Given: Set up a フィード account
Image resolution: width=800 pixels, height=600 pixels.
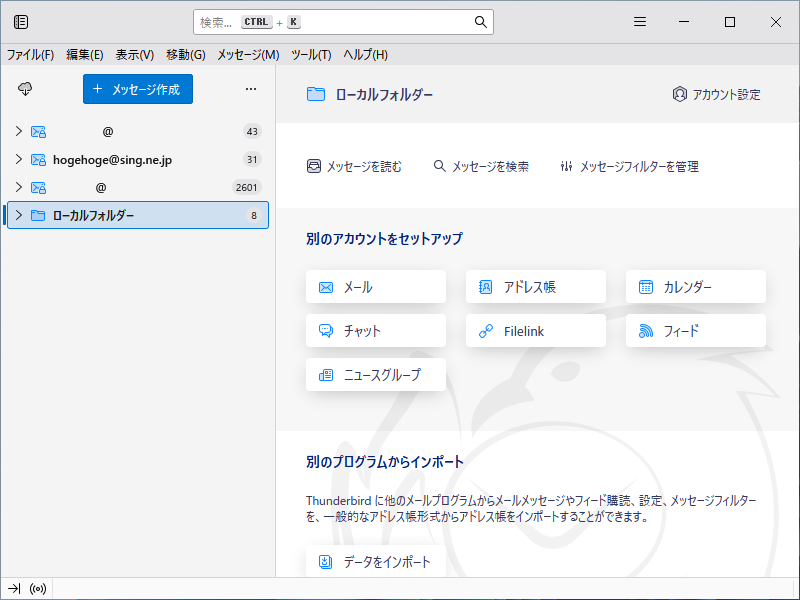Looking at the screenshot, I should pos(696,331).
